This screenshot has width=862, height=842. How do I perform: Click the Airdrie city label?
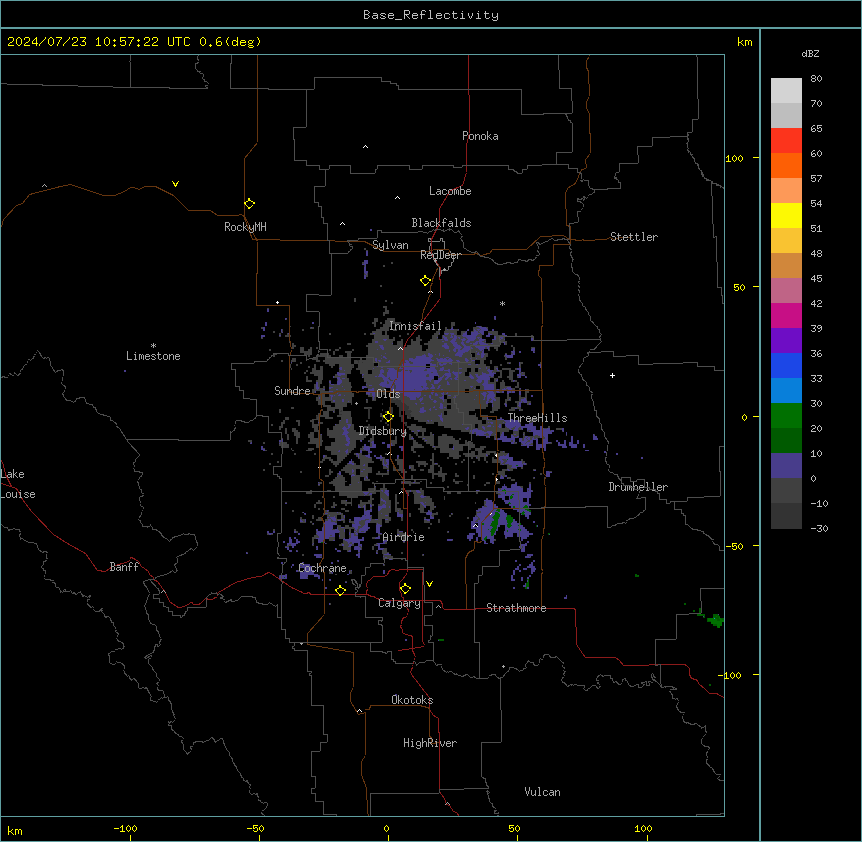click(x=404, y=537)
